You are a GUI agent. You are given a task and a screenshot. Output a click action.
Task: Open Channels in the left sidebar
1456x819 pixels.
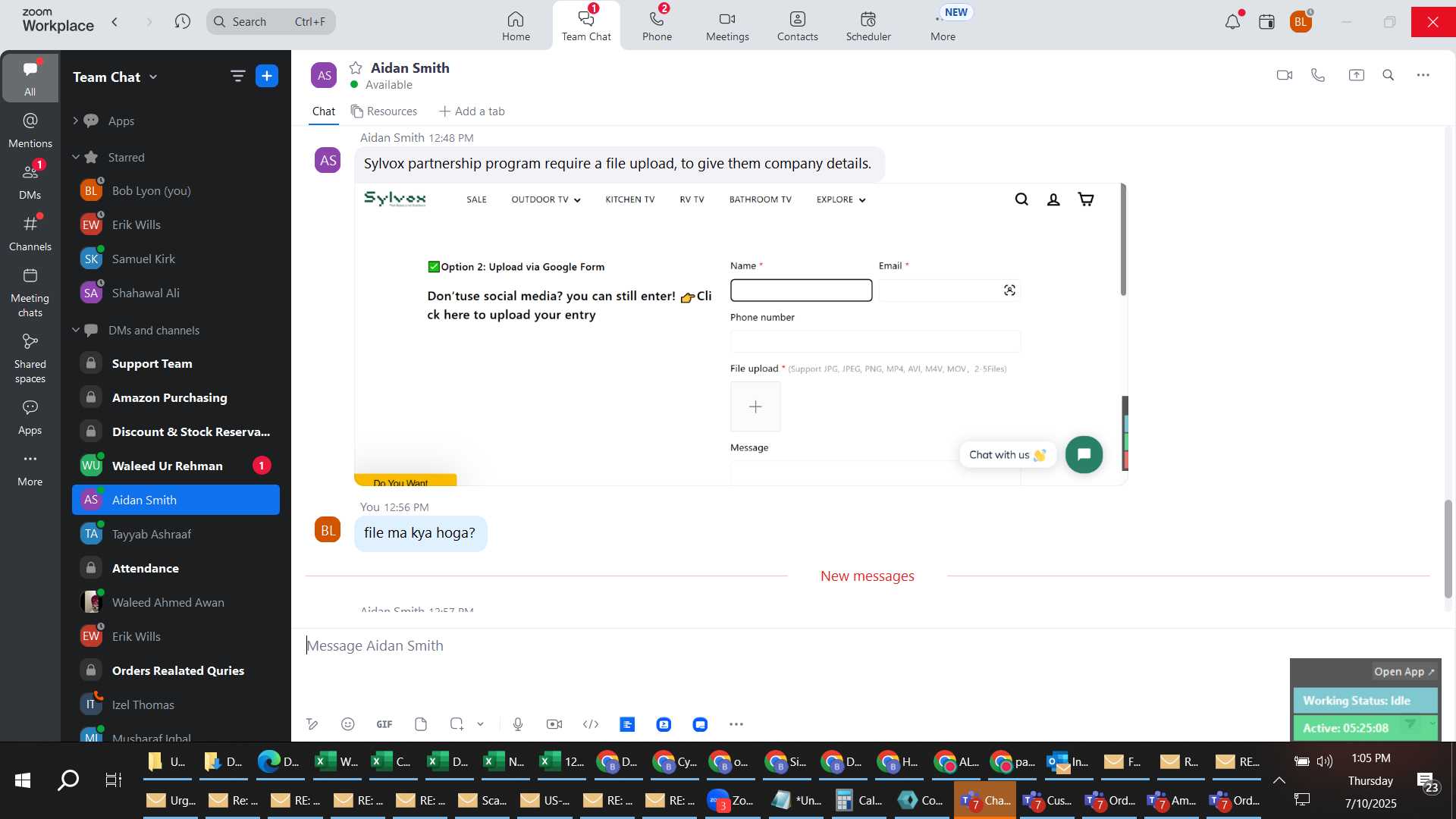click(30, 233)
